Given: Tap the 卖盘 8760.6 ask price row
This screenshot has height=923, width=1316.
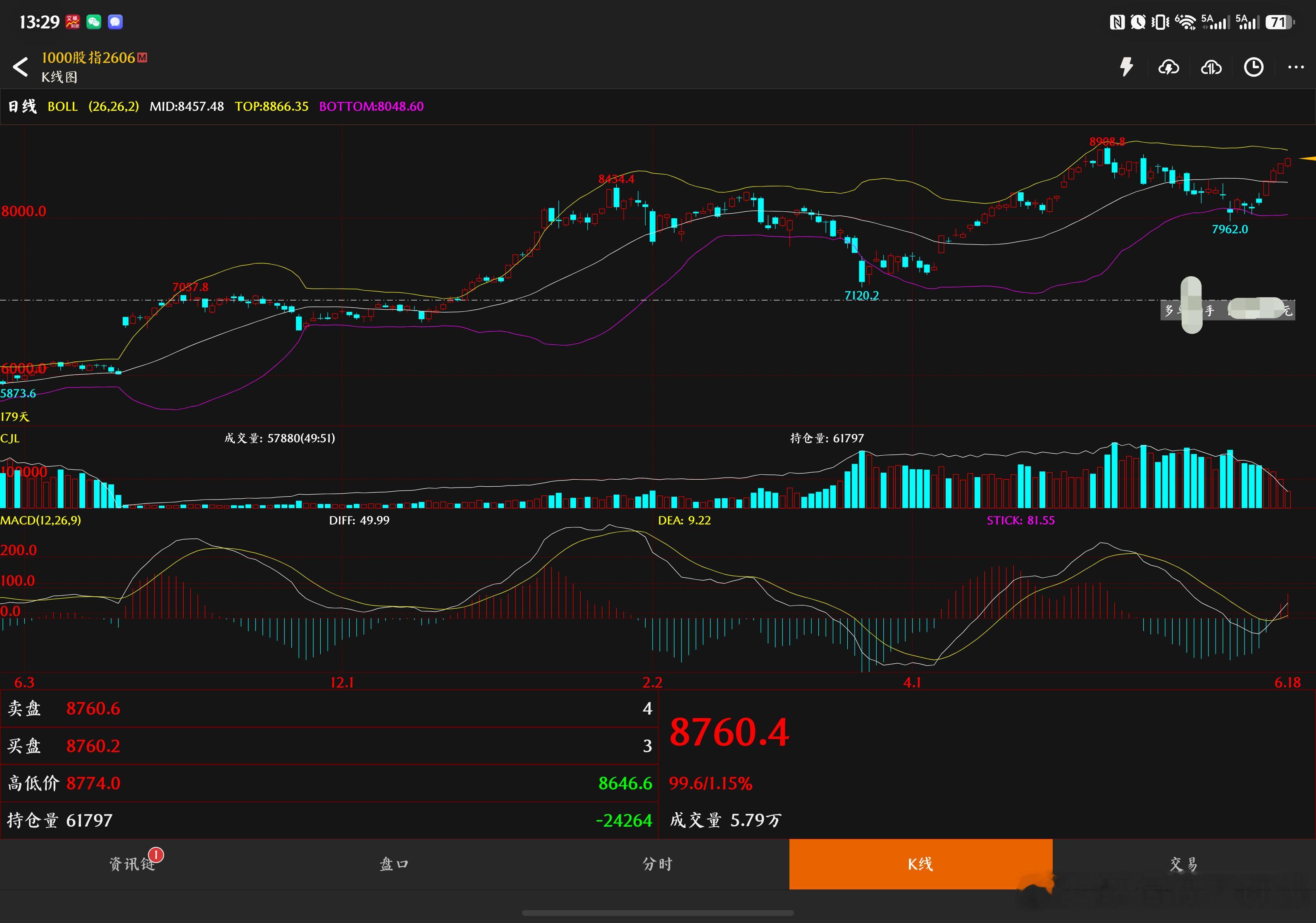Looking at the screenshot, I should (329, 709).
